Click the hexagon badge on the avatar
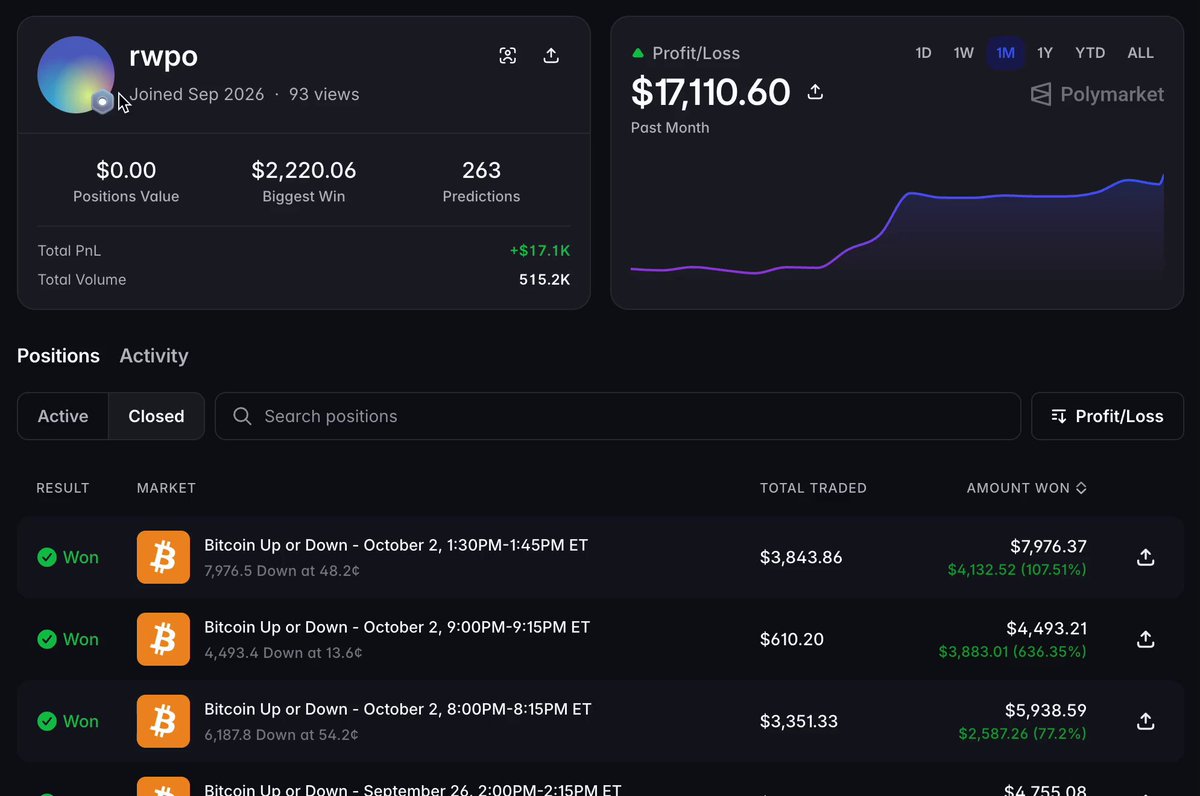This screenshot has height=796, width=1200. point(102,101)
